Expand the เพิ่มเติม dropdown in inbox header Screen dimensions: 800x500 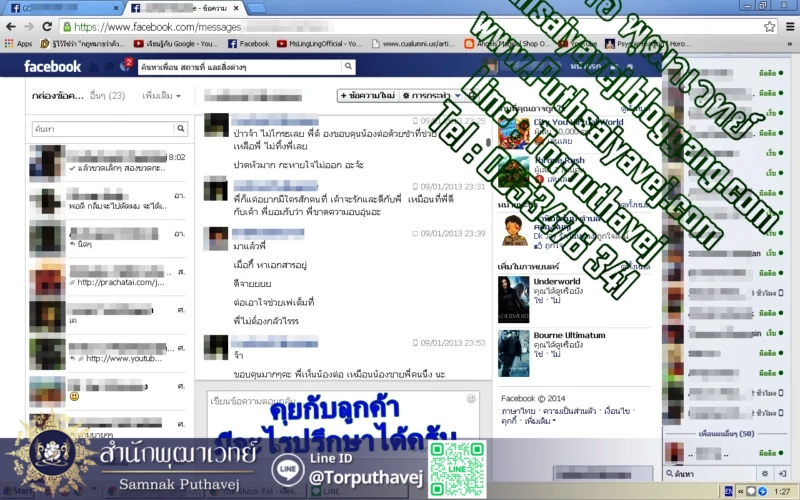click(x=161, y=95)
